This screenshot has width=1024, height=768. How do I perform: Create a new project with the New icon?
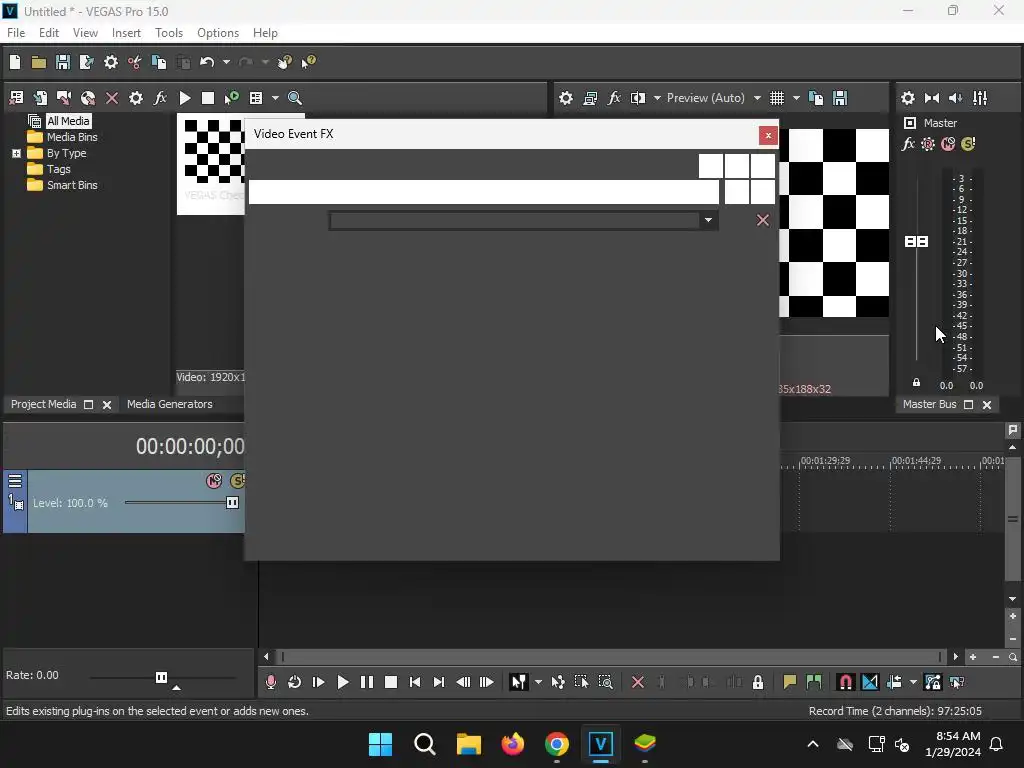coord(15,62)
